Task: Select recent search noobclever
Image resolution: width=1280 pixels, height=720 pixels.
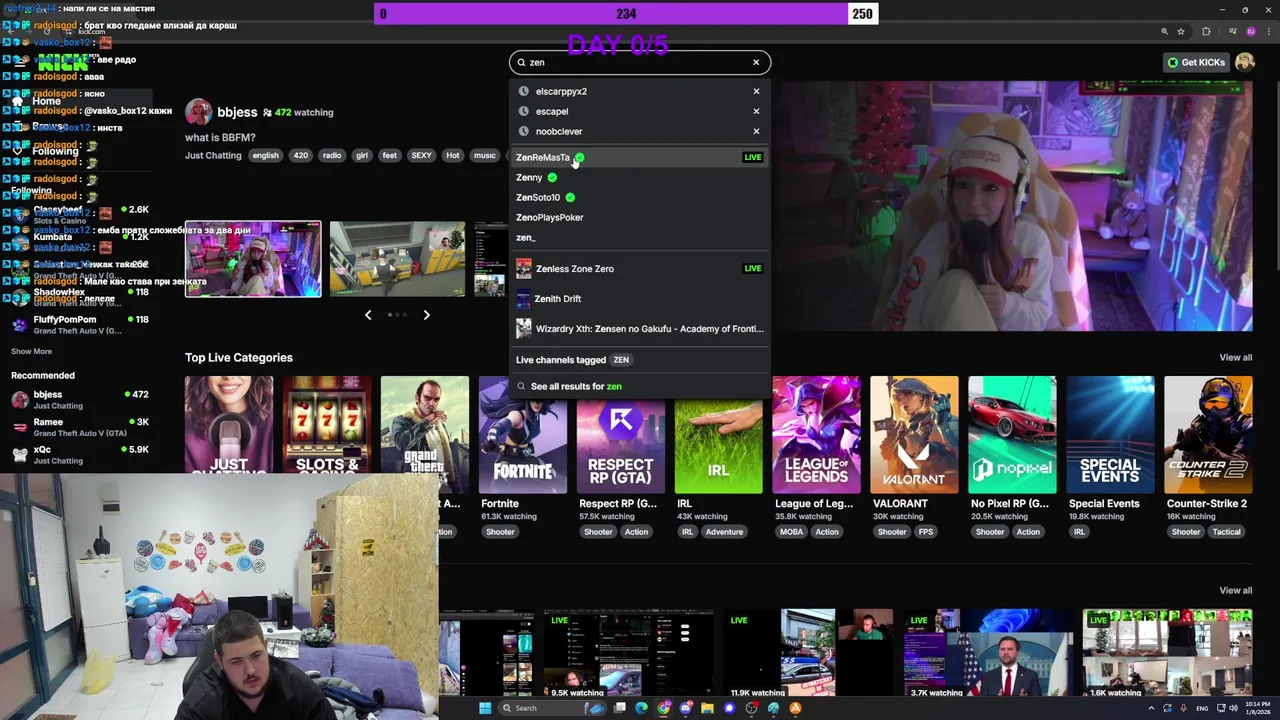Action: [559, 131]
